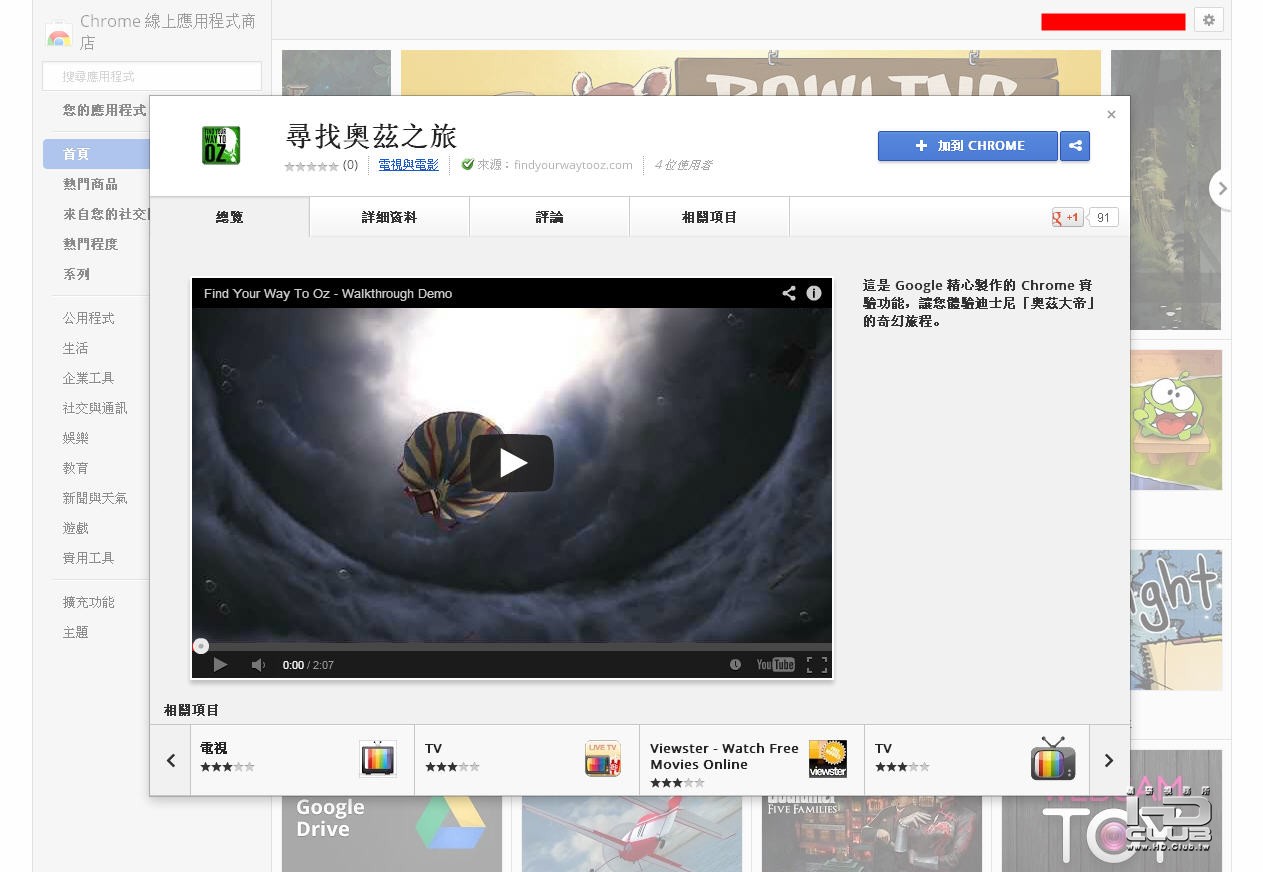The width and height of the screenshot is (1263, 872).
Task: Click the Cut the Rope thumbnail behind dialog
Action: click(1176, 420)
